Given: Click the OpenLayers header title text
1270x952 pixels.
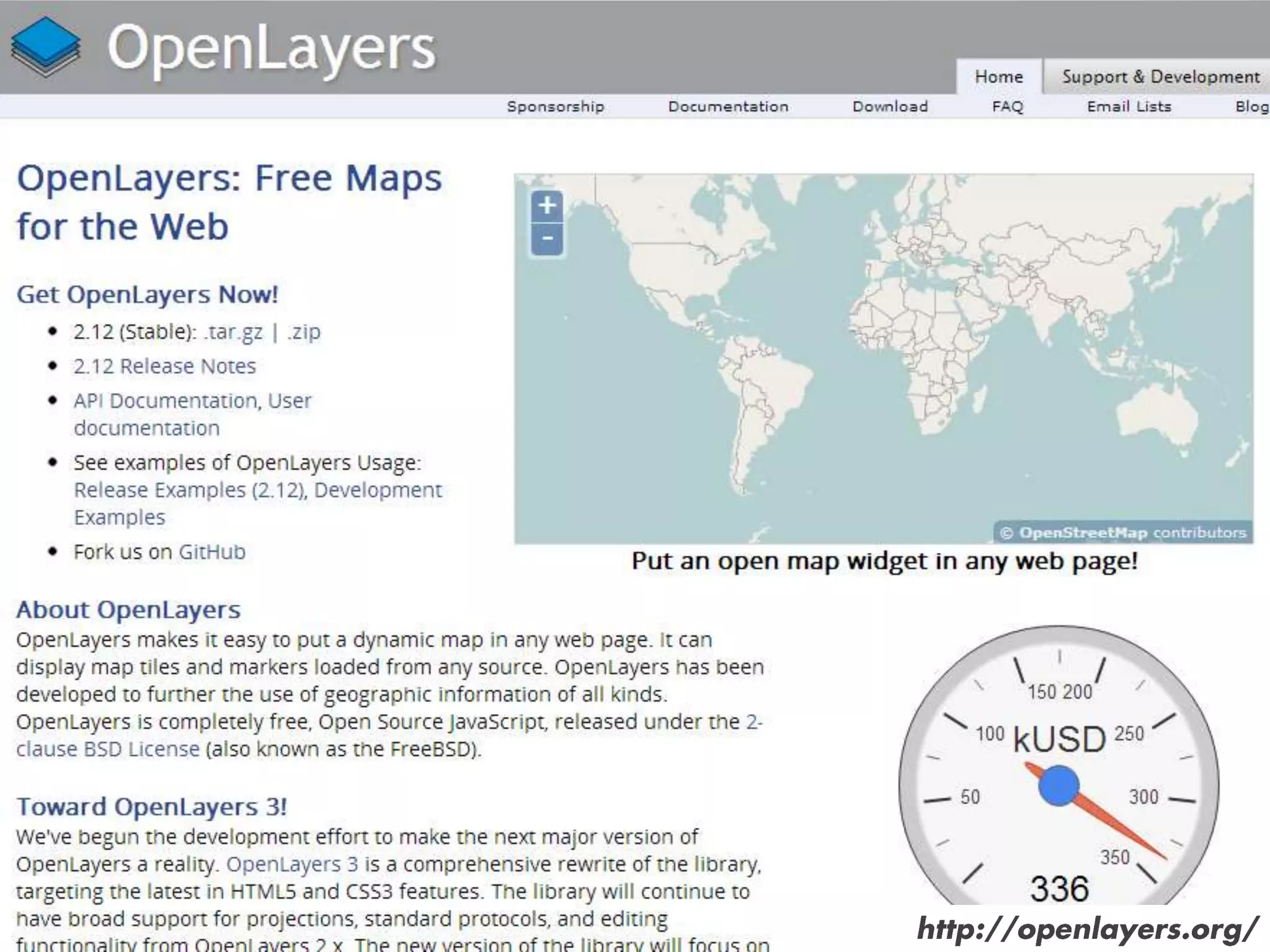Looking at the screenshot, I should (272, 50).
